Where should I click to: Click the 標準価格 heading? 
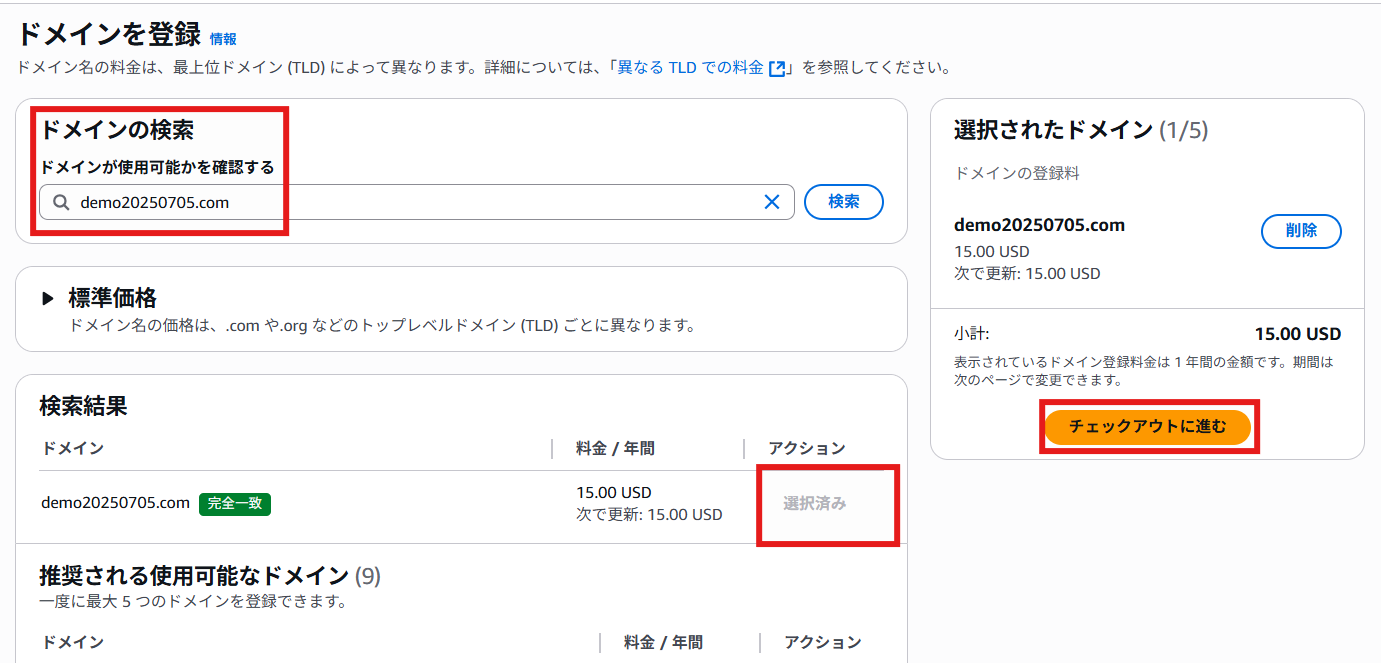(x=112, y=298)
